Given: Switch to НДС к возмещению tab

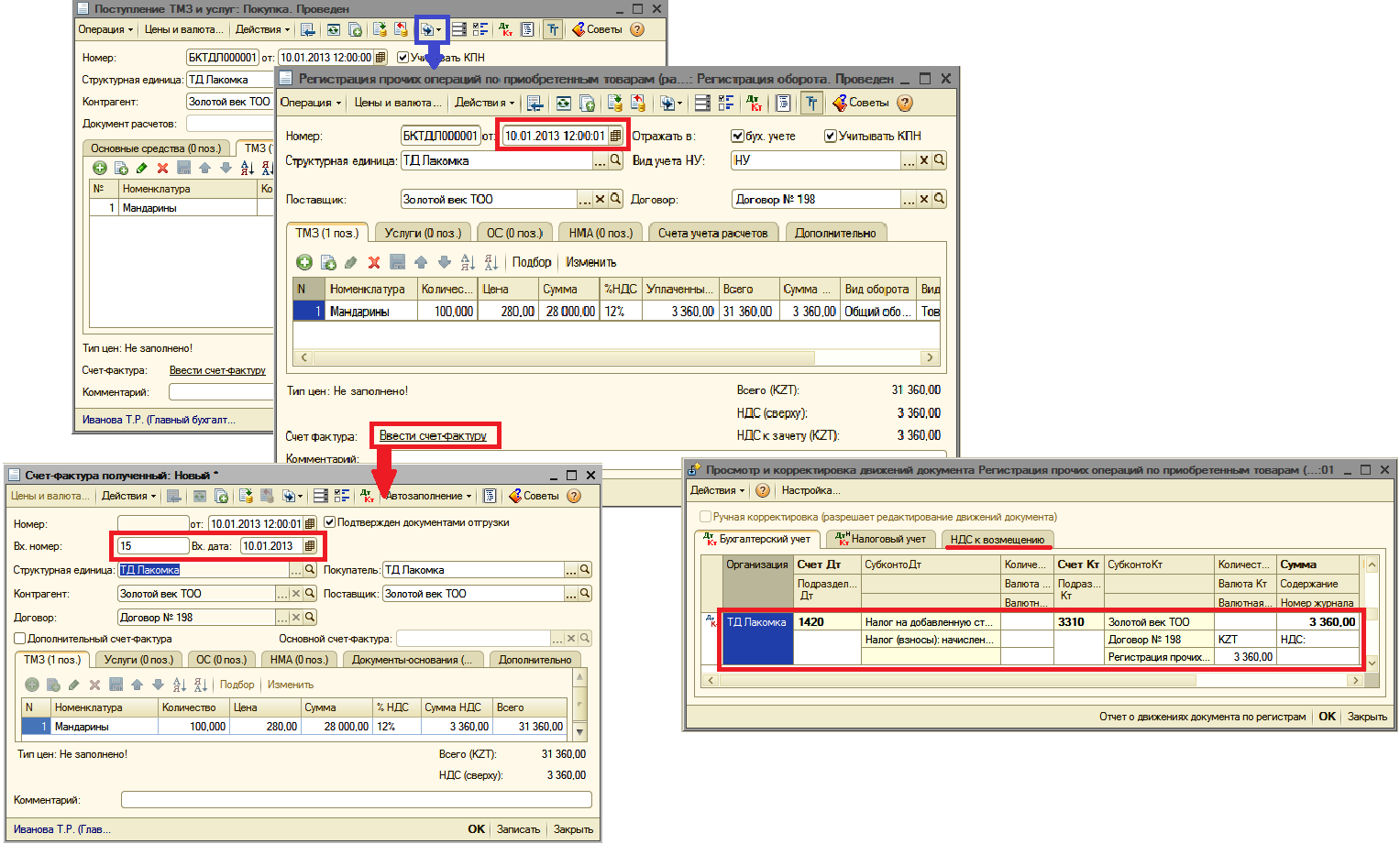Looking at the screenshot, I should (x=997, y=540).
